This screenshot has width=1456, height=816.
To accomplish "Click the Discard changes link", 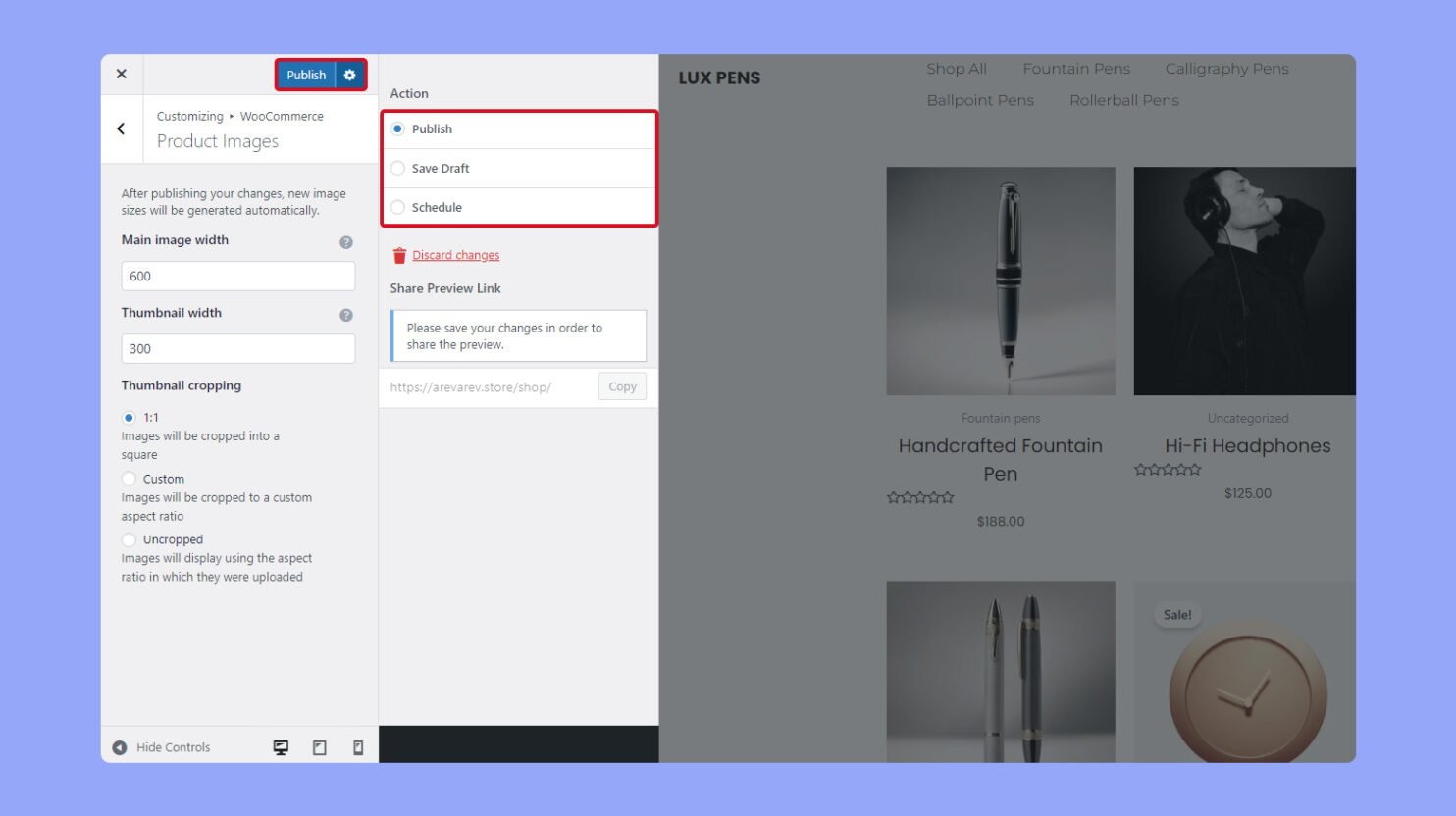I will pos(456,254).
